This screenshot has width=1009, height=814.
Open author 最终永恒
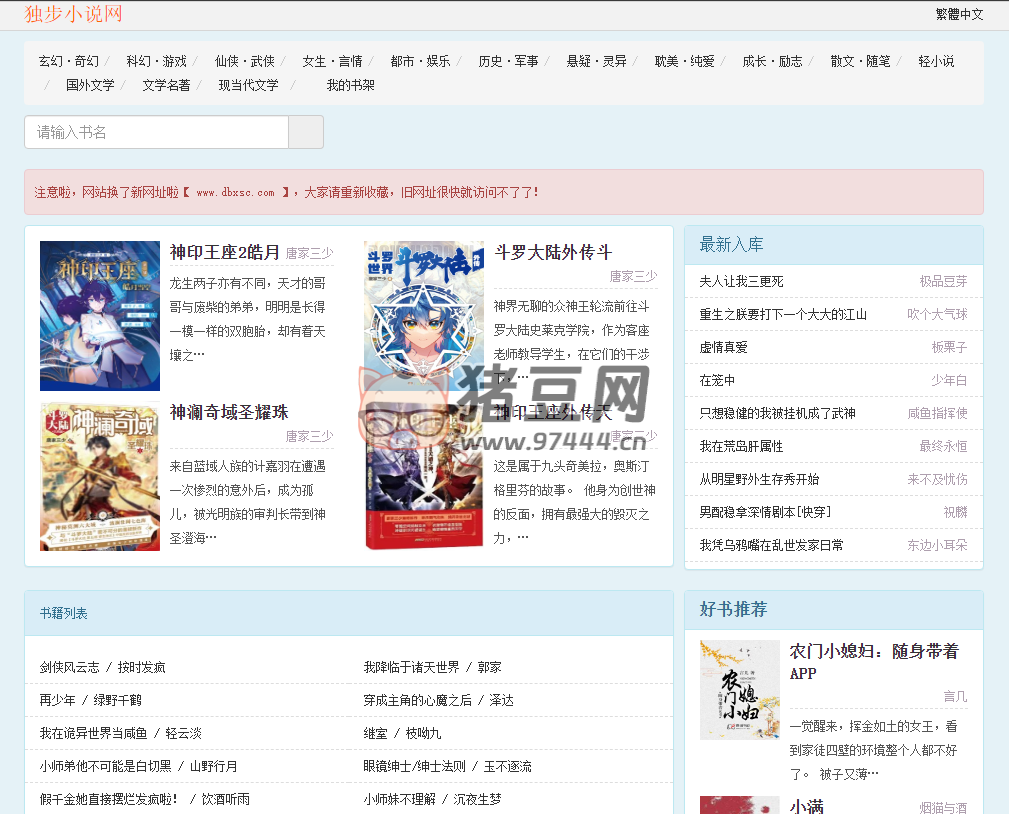coord(943,446)
